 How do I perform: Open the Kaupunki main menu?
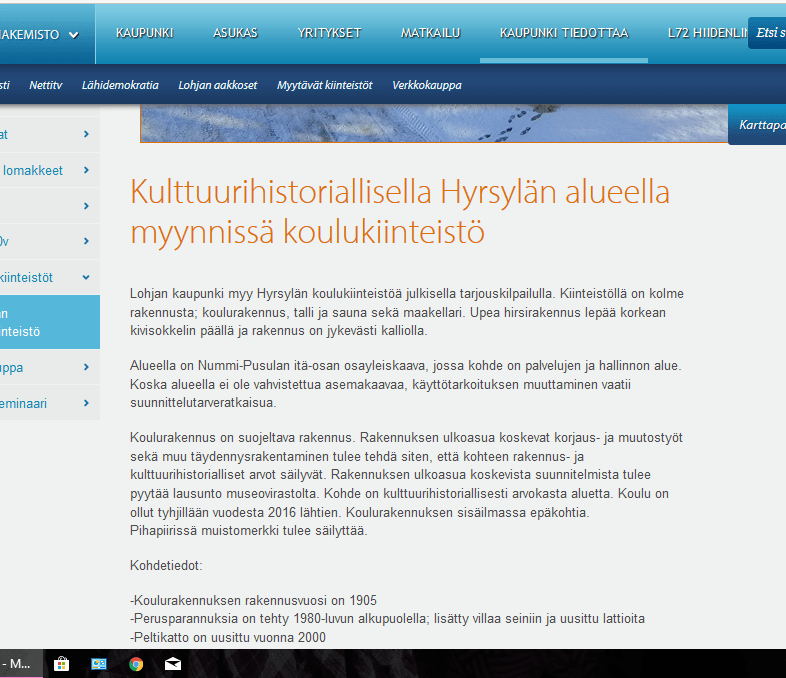145,33
